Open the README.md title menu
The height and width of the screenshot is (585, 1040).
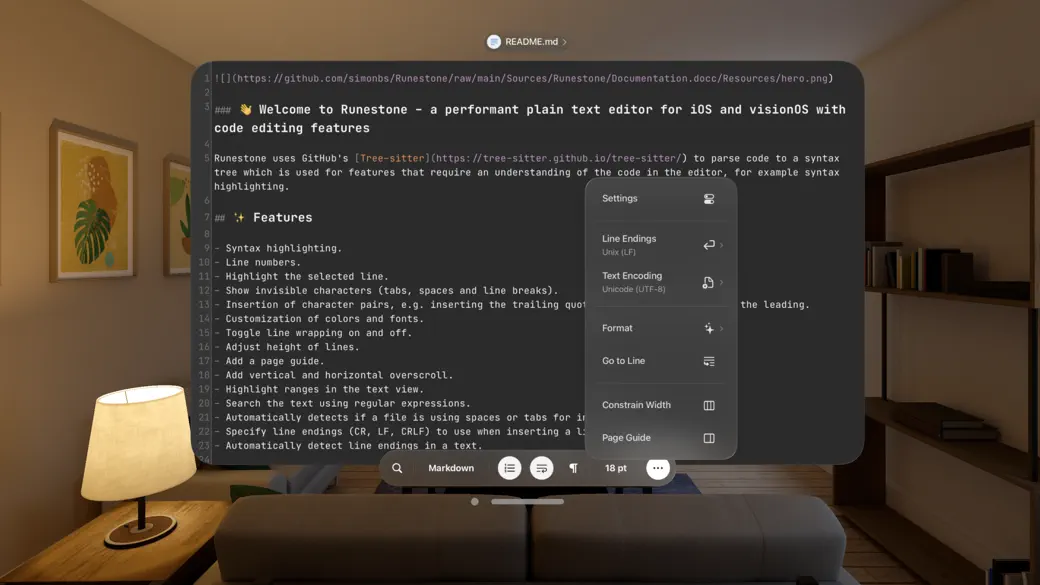pyautogui.click(x=527, y=41)
